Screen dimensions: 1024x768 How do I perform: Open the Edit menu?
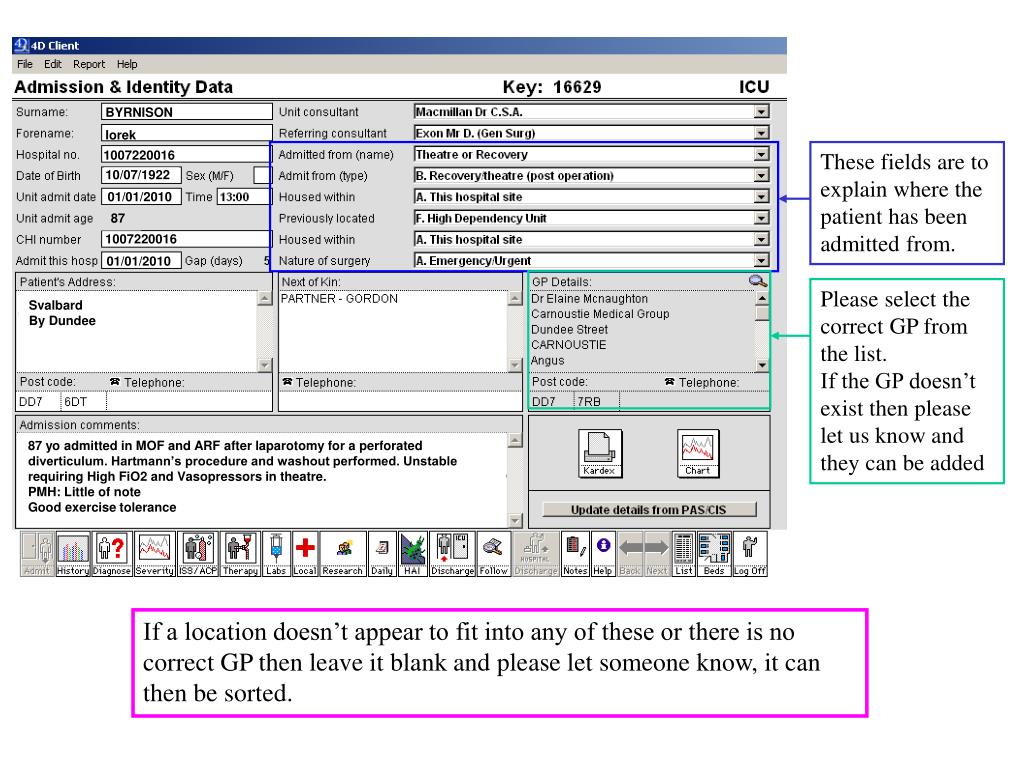pos(53,64)
